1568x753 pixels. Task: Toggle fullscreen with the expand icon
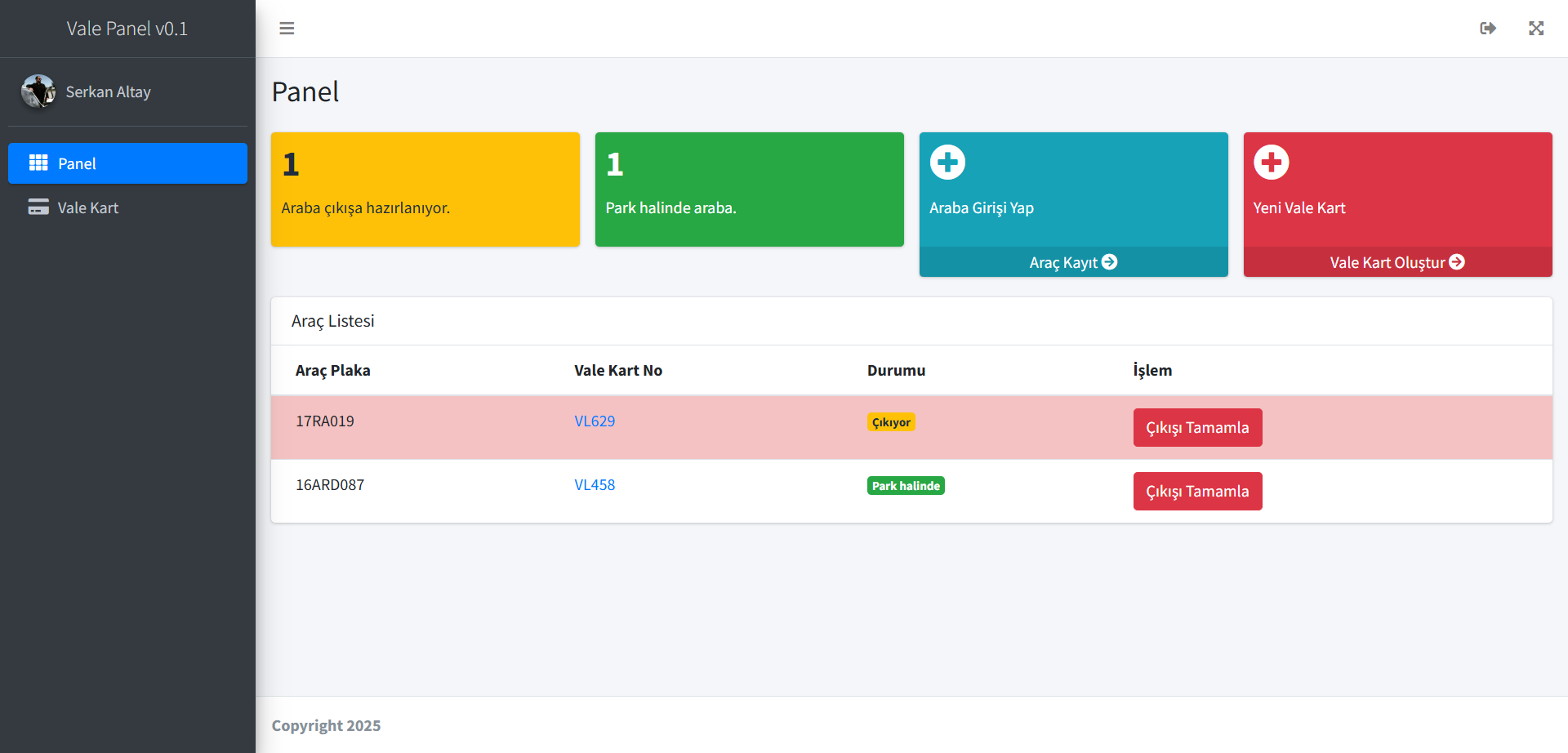coord(1536,28)
